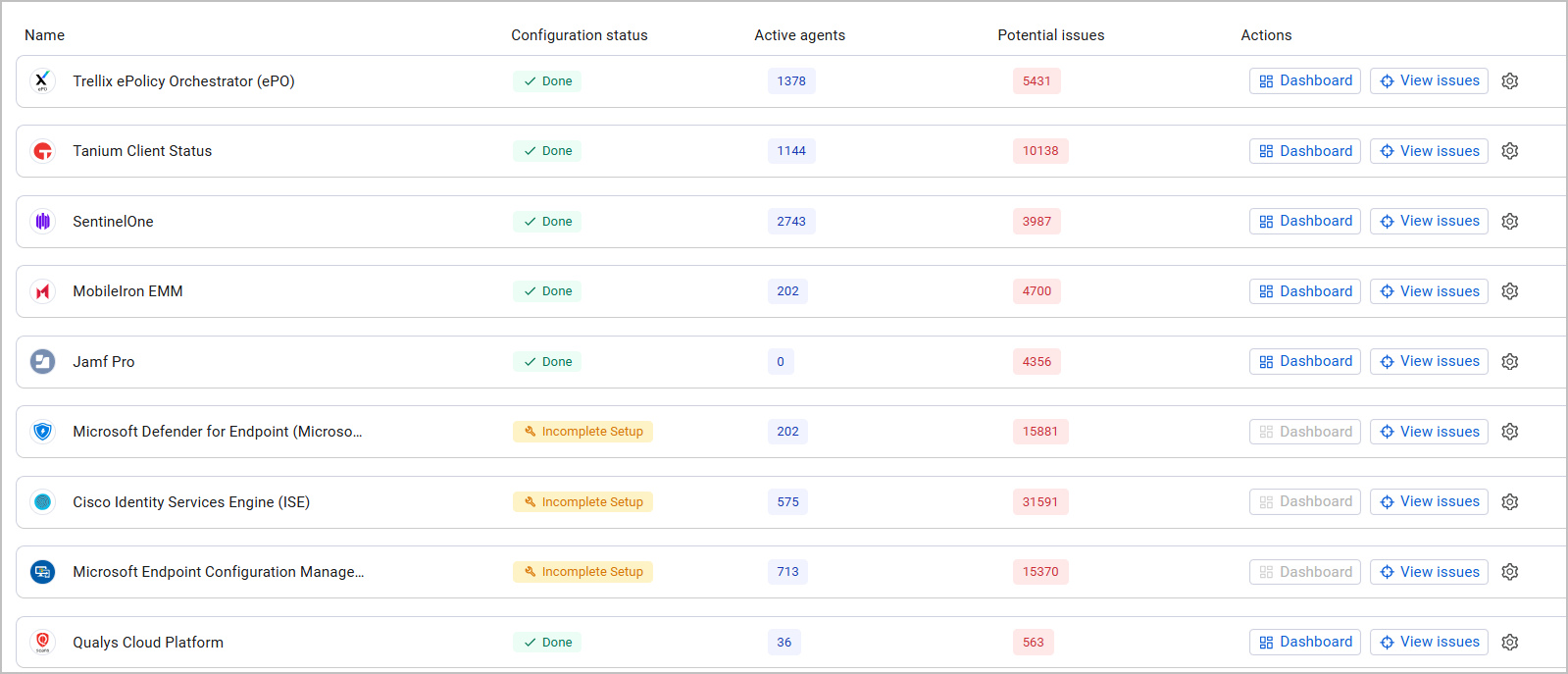
Task: View issues for Trellix ePolicy Orchestrator
Action: pyautogui.click(x=1429, y=81)
